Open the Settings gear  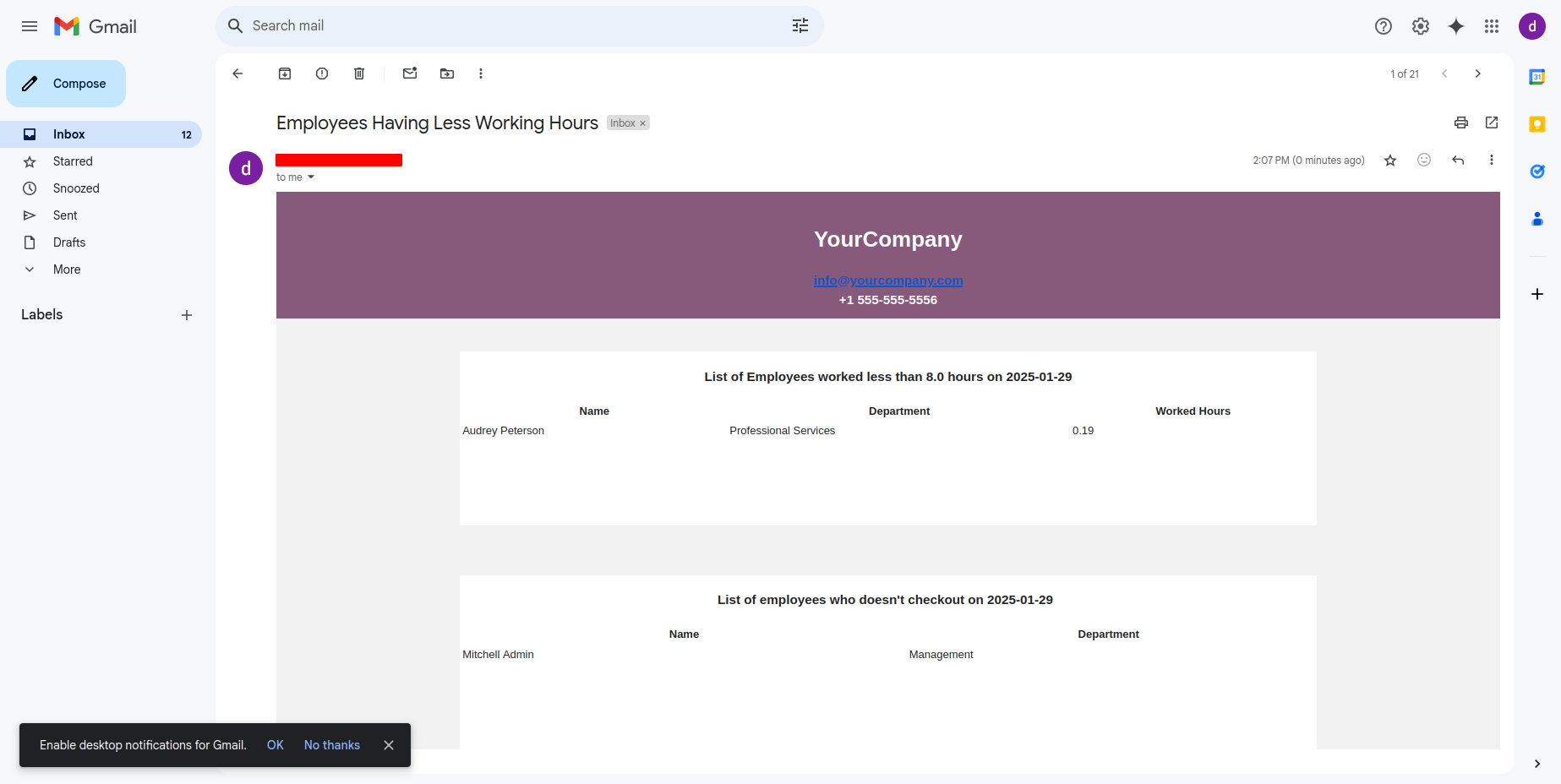coord(1421,26)
